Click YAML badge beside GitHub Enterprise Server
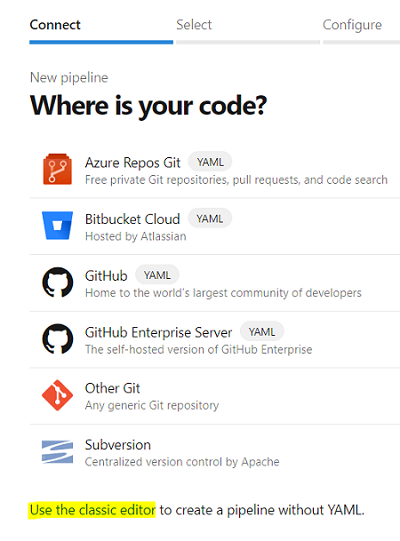 pyautogui.click(x=262, y=332)
